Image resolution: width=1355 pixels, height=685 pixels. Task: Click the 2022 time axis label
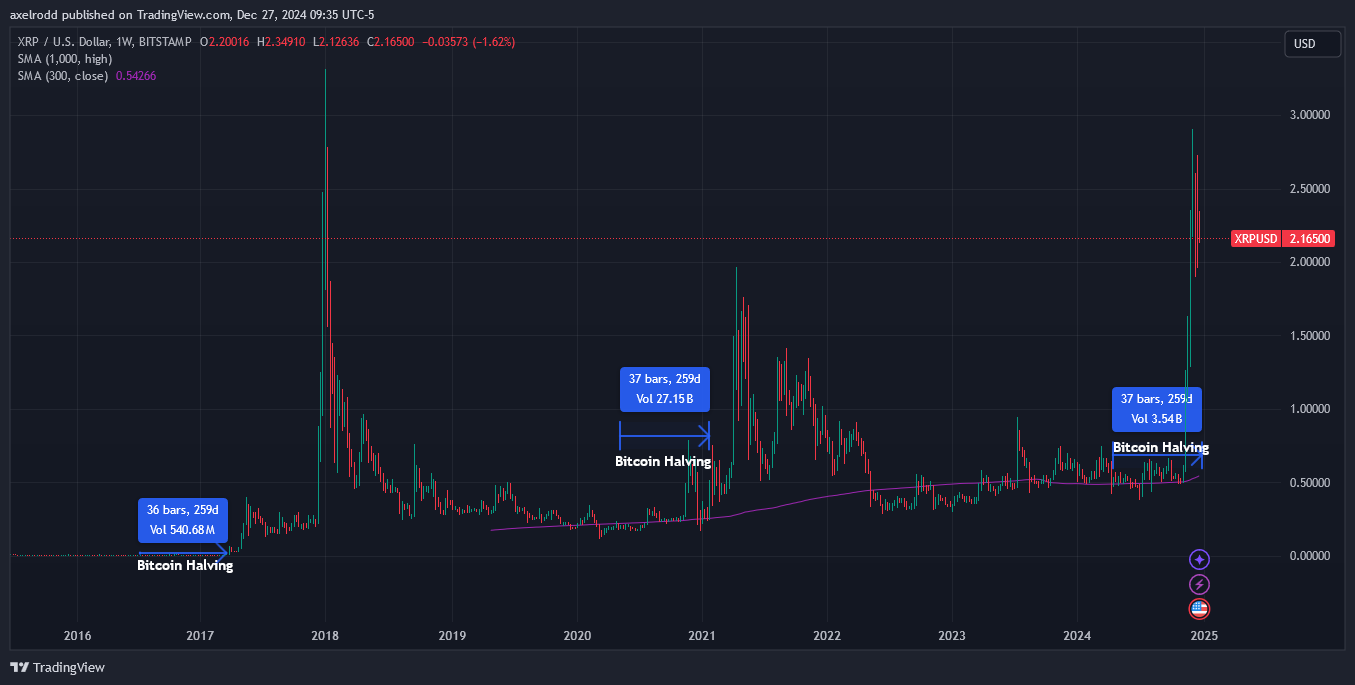827,635
